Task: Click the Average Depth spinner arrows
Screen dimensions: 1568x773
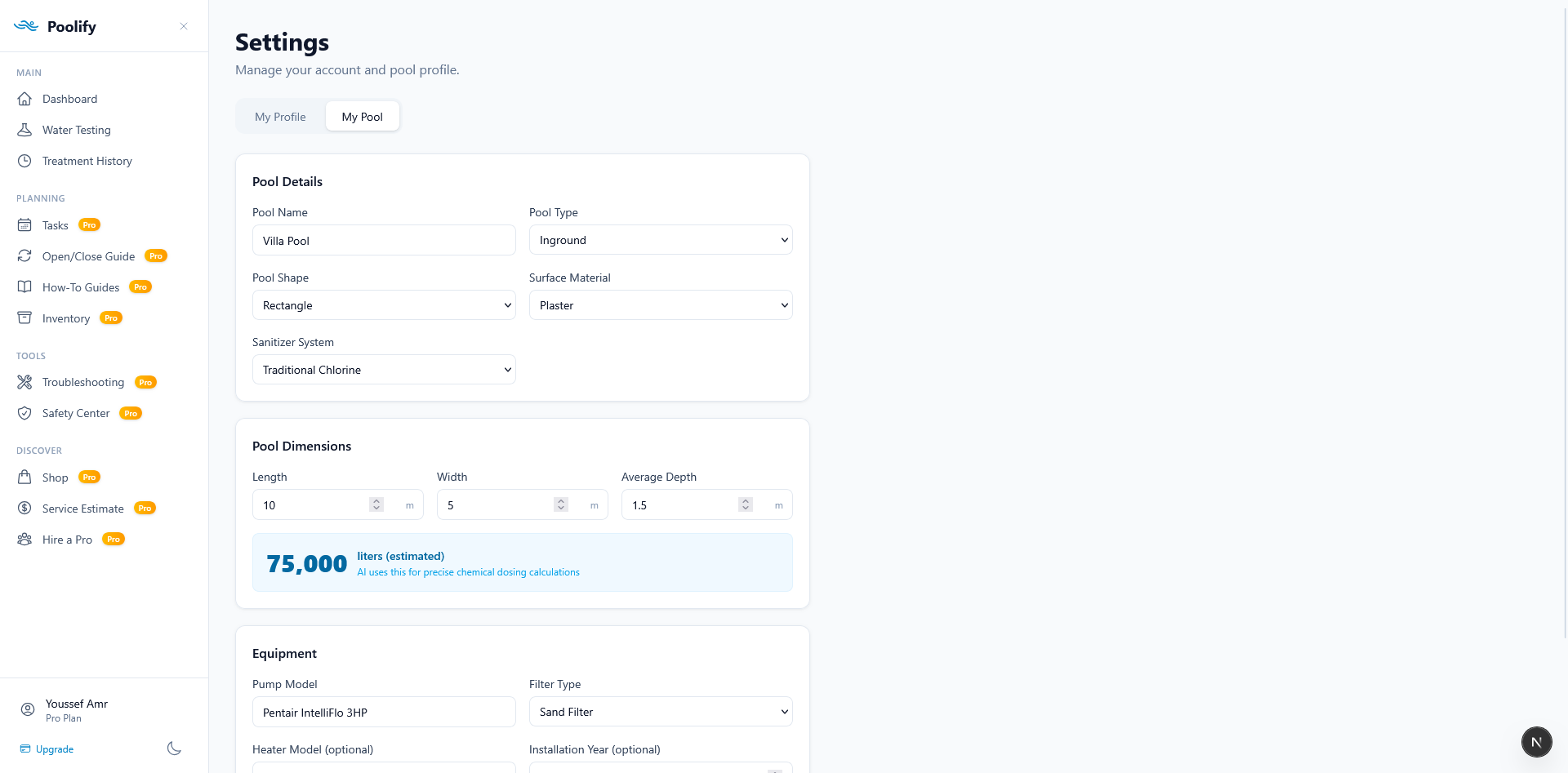Action: [x=746, y=505]
